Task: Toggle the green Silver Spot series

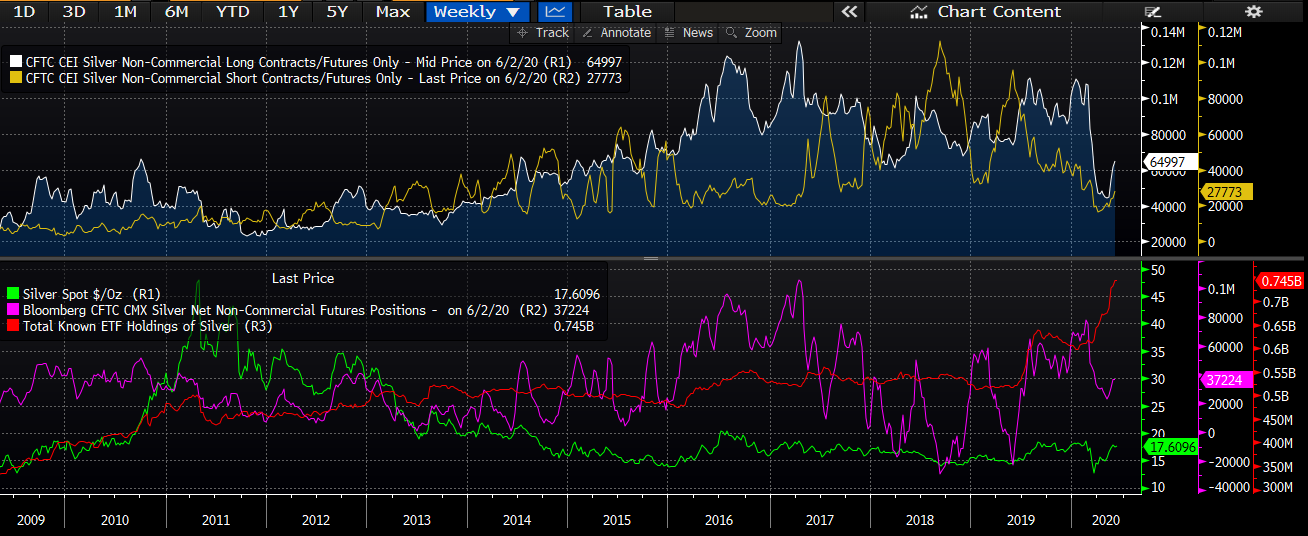Action: (12, 294)
